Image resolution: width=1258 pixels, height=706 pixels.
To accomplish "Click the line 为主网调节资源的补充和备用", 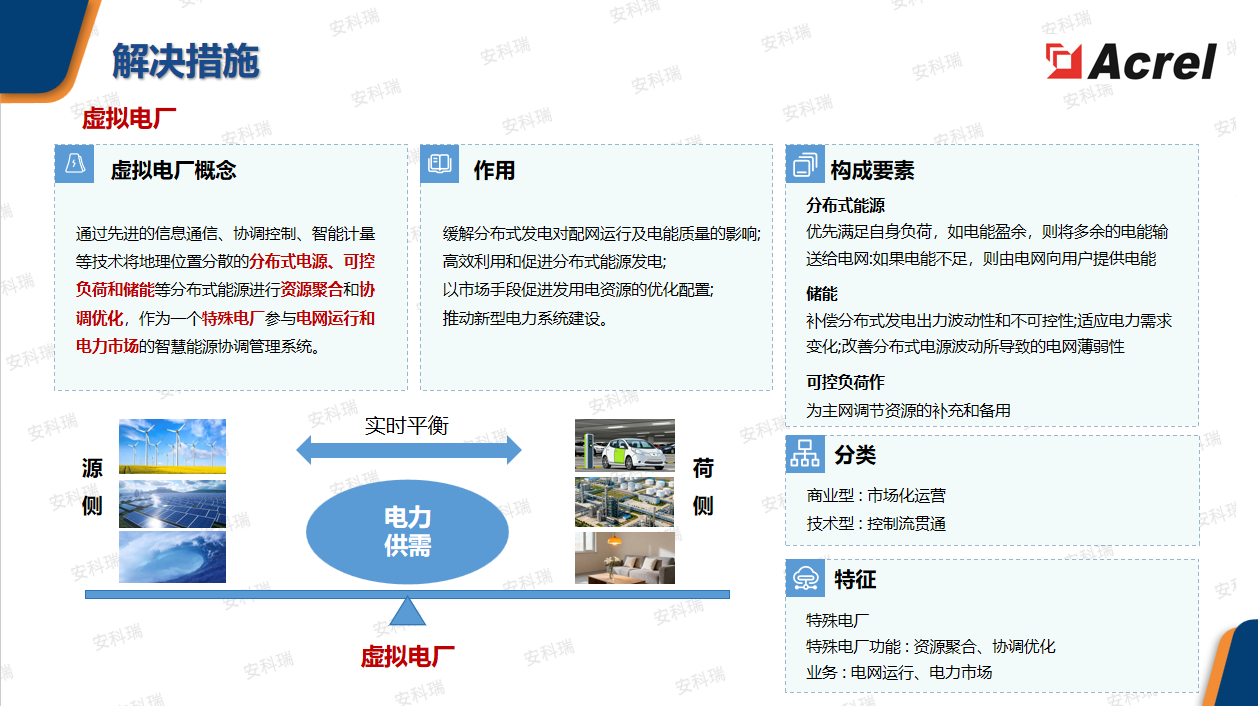I will [x=909, y=410].
